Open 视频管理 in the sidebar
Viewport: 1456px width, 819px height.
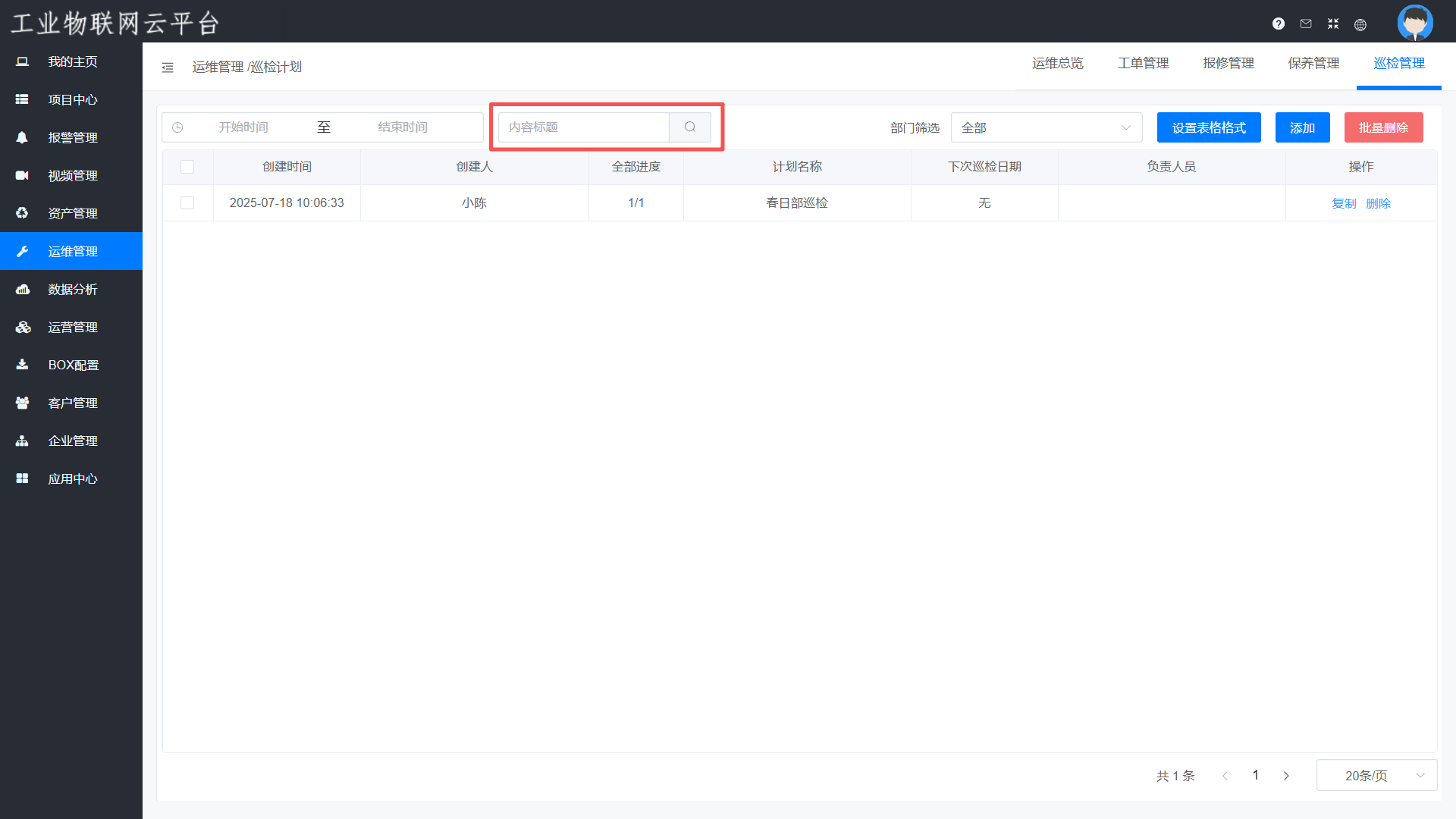click(72, 175)
